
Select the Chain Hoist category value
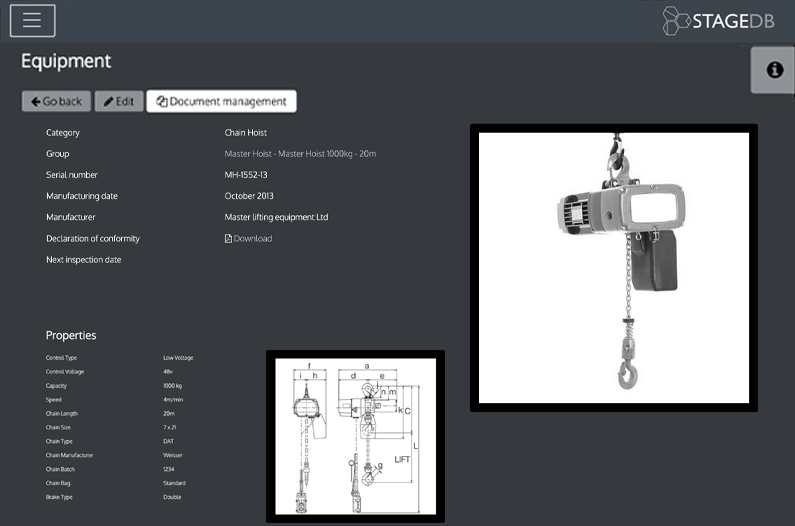(x=246, y=133)
